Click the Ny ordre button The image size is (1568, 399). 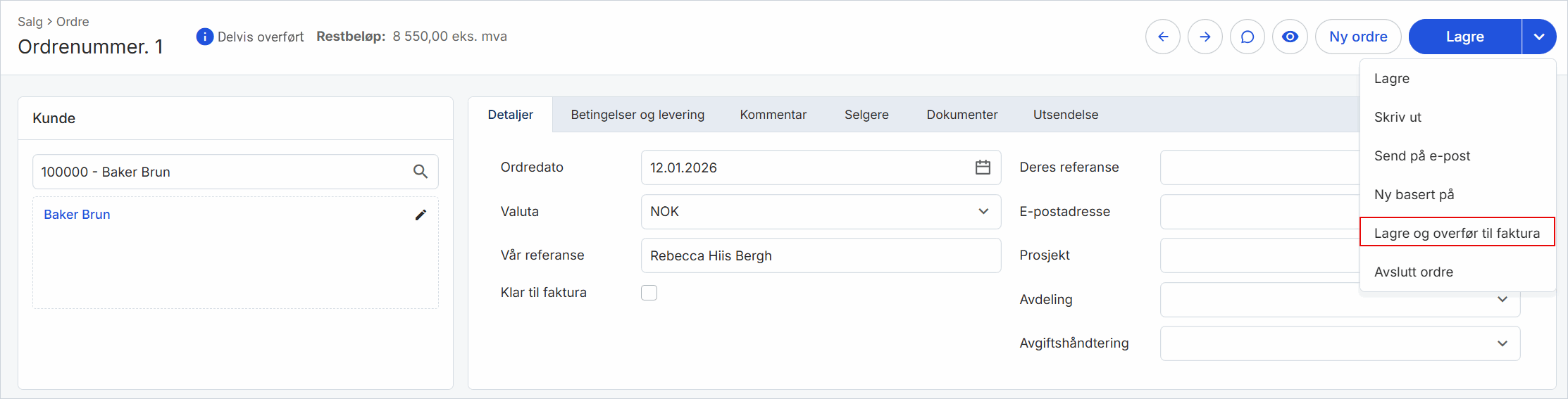pos(1358,37)
